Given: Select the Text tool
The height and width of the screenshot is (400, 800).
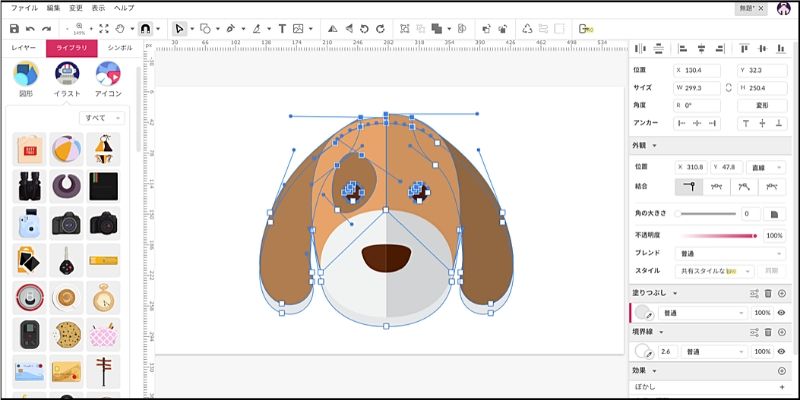Looking at the screenshot, I should (280, 29).
